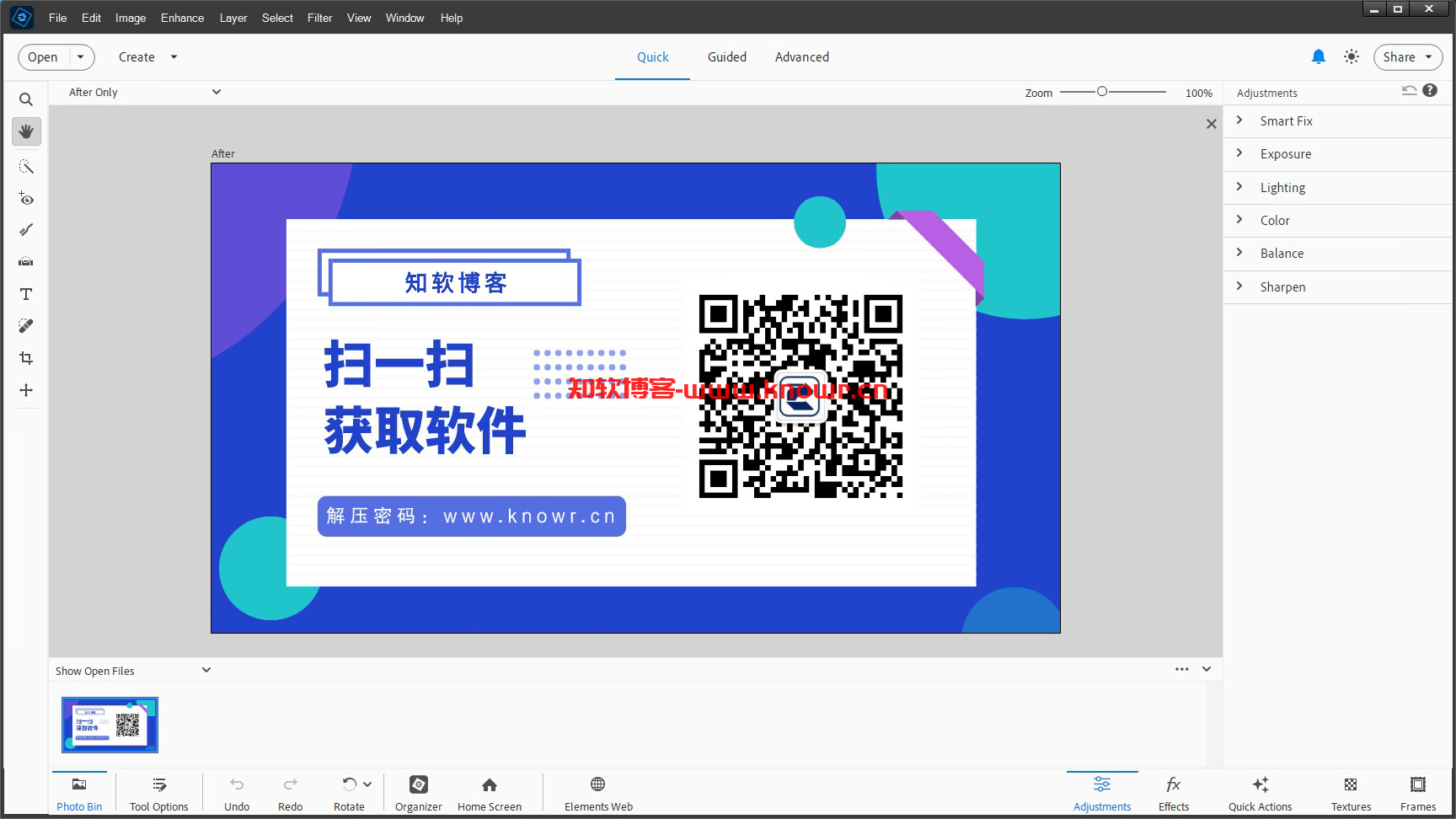The width and height of the screenshot is (1456, 819).
Task: Launch the Organizer
Action: [419, 795]
